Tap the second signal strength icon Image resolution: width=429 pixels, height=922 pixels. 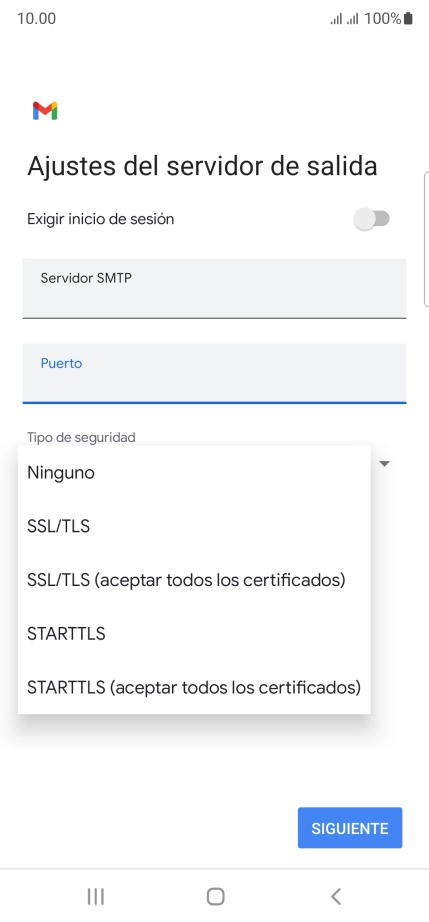tap(353, 19)
